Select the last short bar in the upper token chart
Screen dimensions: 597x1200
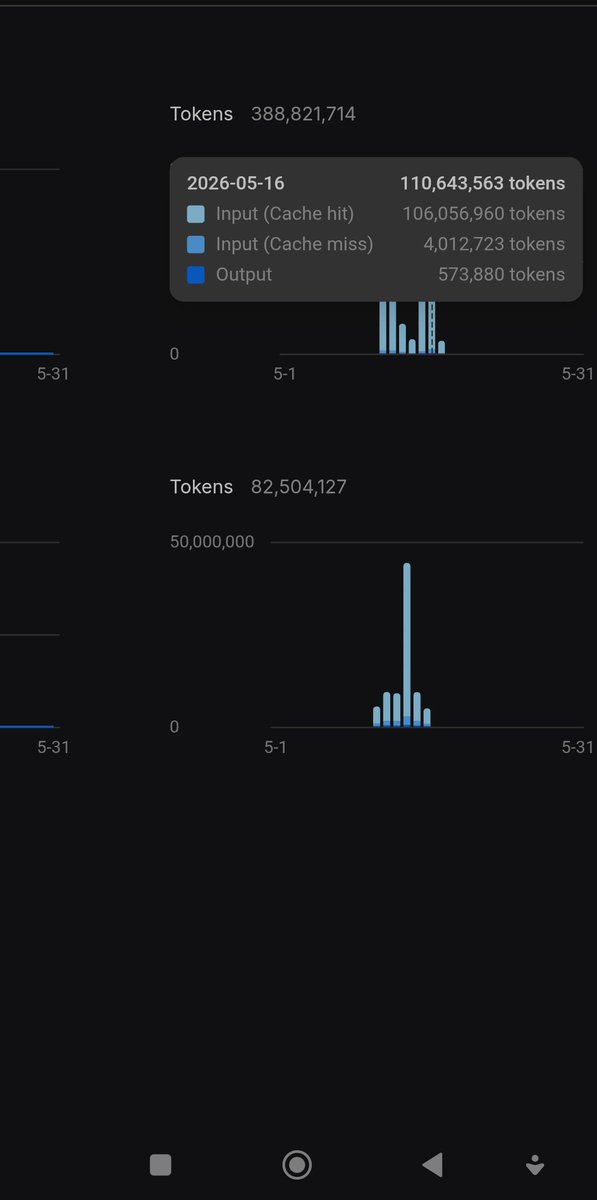[441, 346]
